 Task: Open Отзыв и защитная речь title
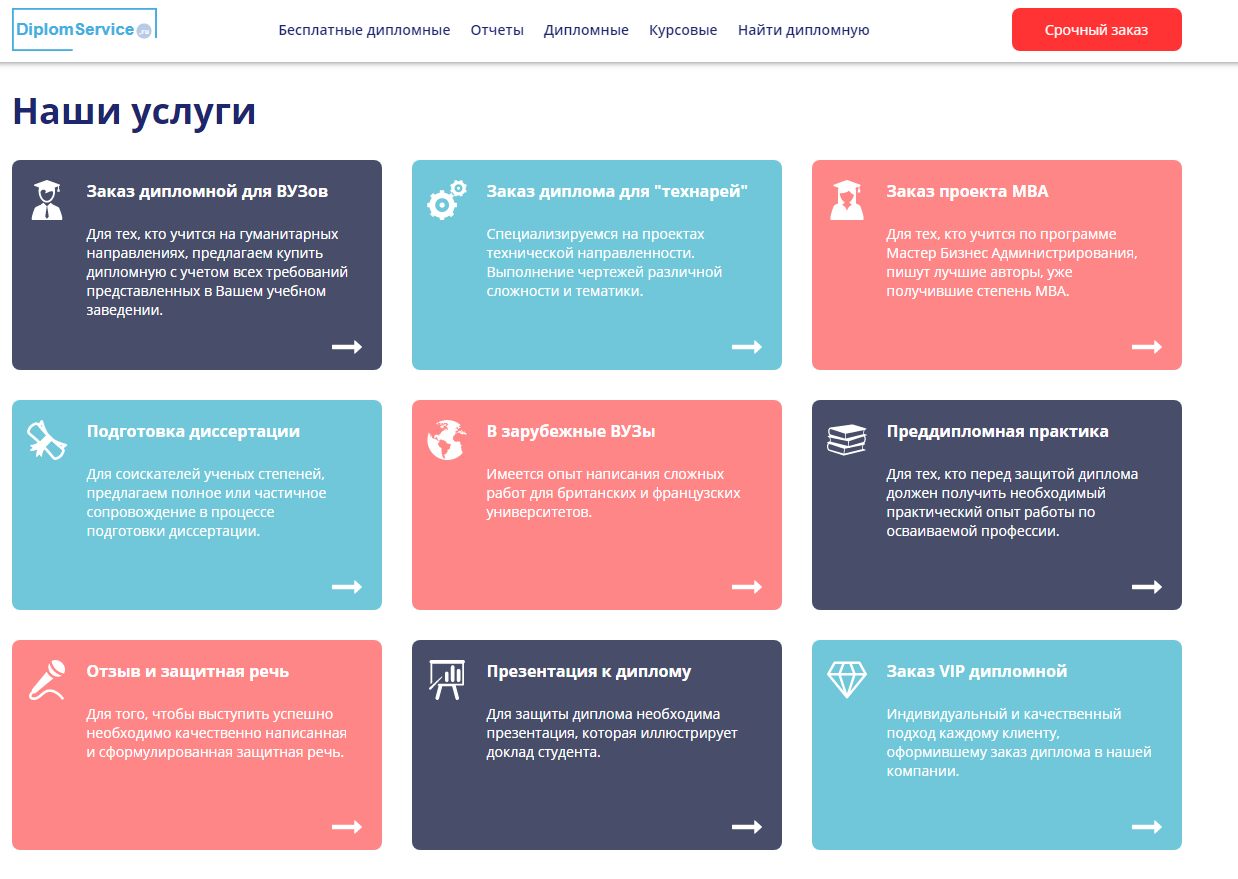pos(188,671)
